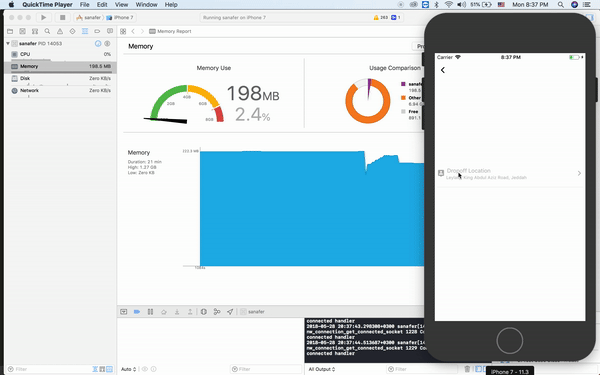The width and height of the screenshot is (600, 375).
Task: Open the Issue navigator warning triangle icon
Action: point(60,31)
